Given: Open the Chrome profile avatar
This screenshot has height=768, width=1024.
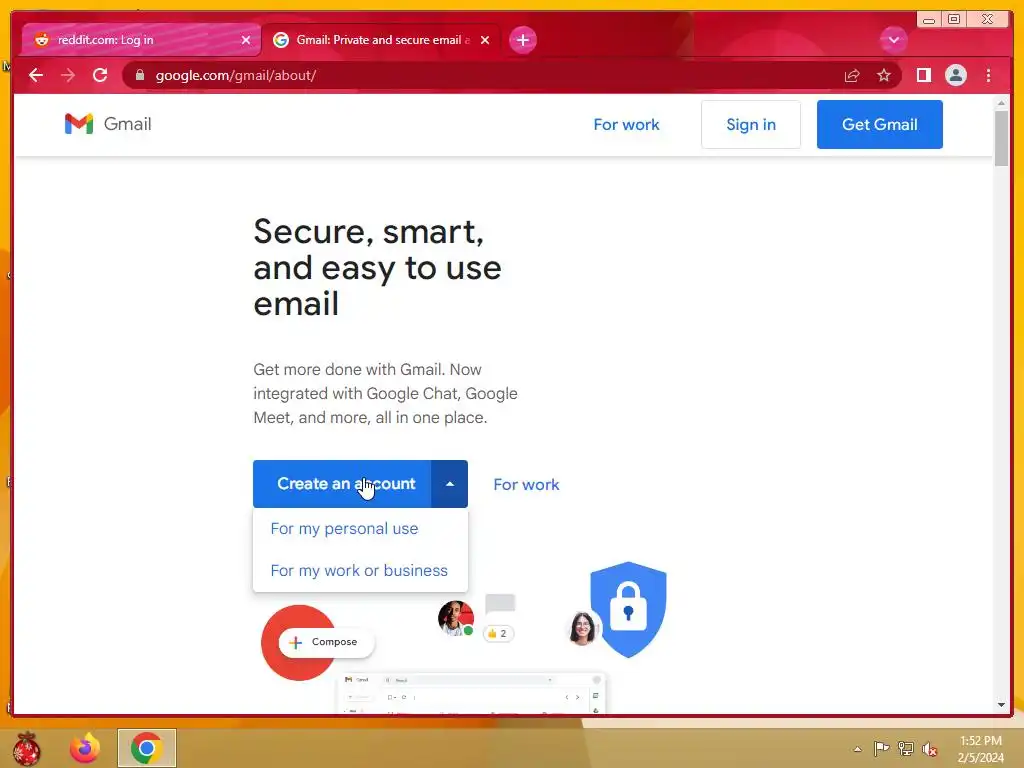Looking at the screenshot, I should [955, 75].
